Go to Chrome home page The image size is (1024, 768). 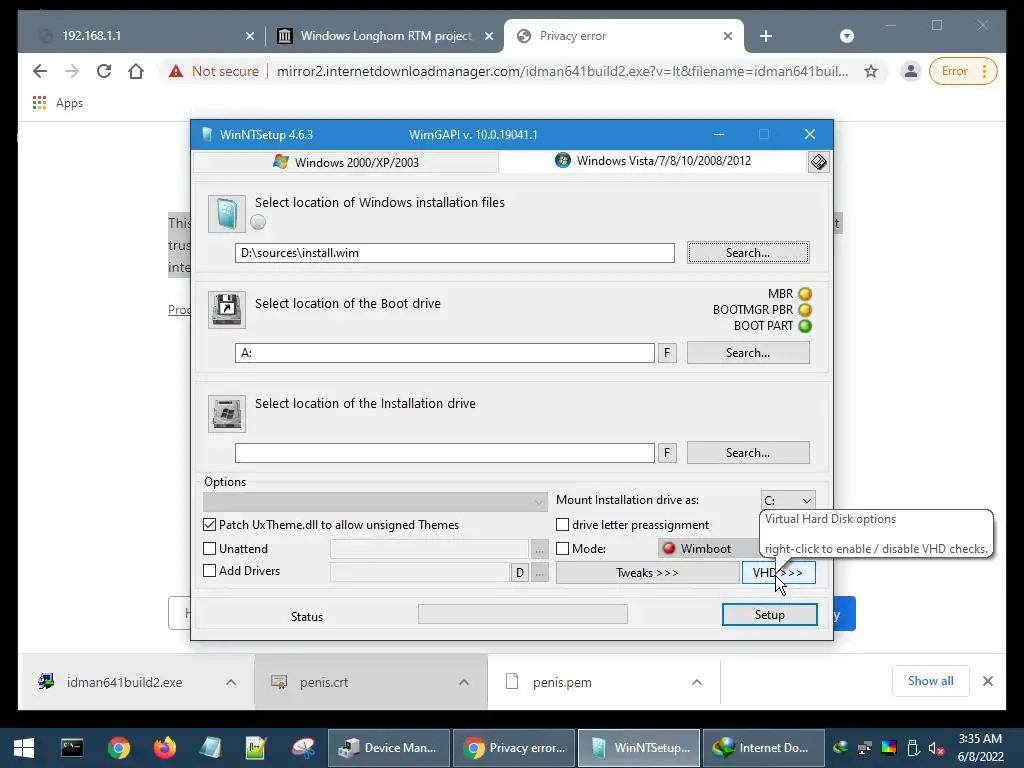(136, 71)
